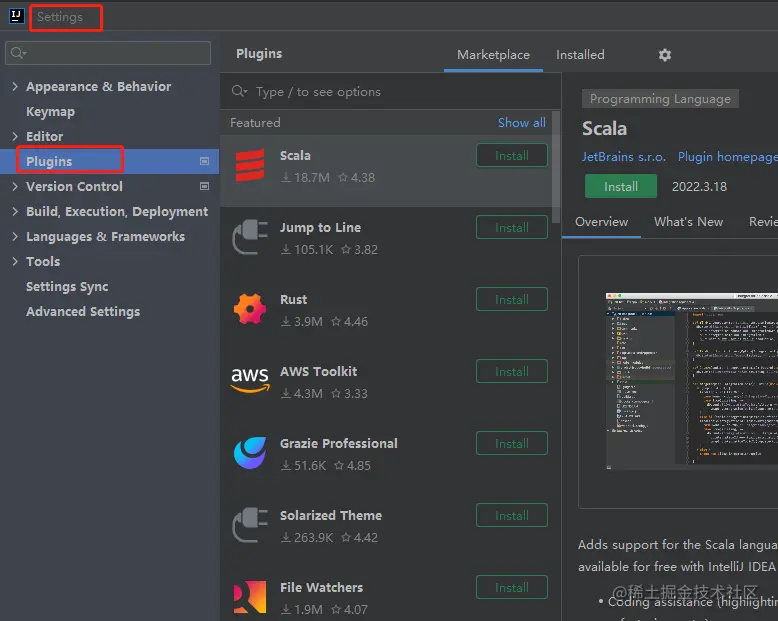778x621 pixels.
Task: Click the Settings window title text
Action: (x=60, y=17)
